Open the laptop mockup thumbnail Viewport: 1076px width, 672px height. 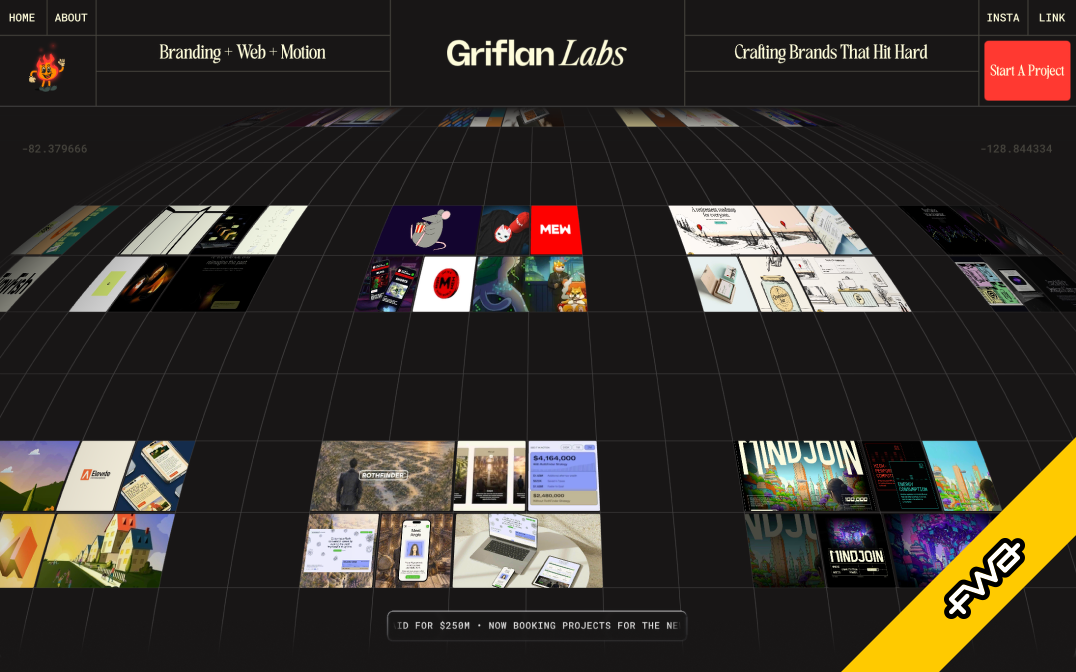coord(528,551)
